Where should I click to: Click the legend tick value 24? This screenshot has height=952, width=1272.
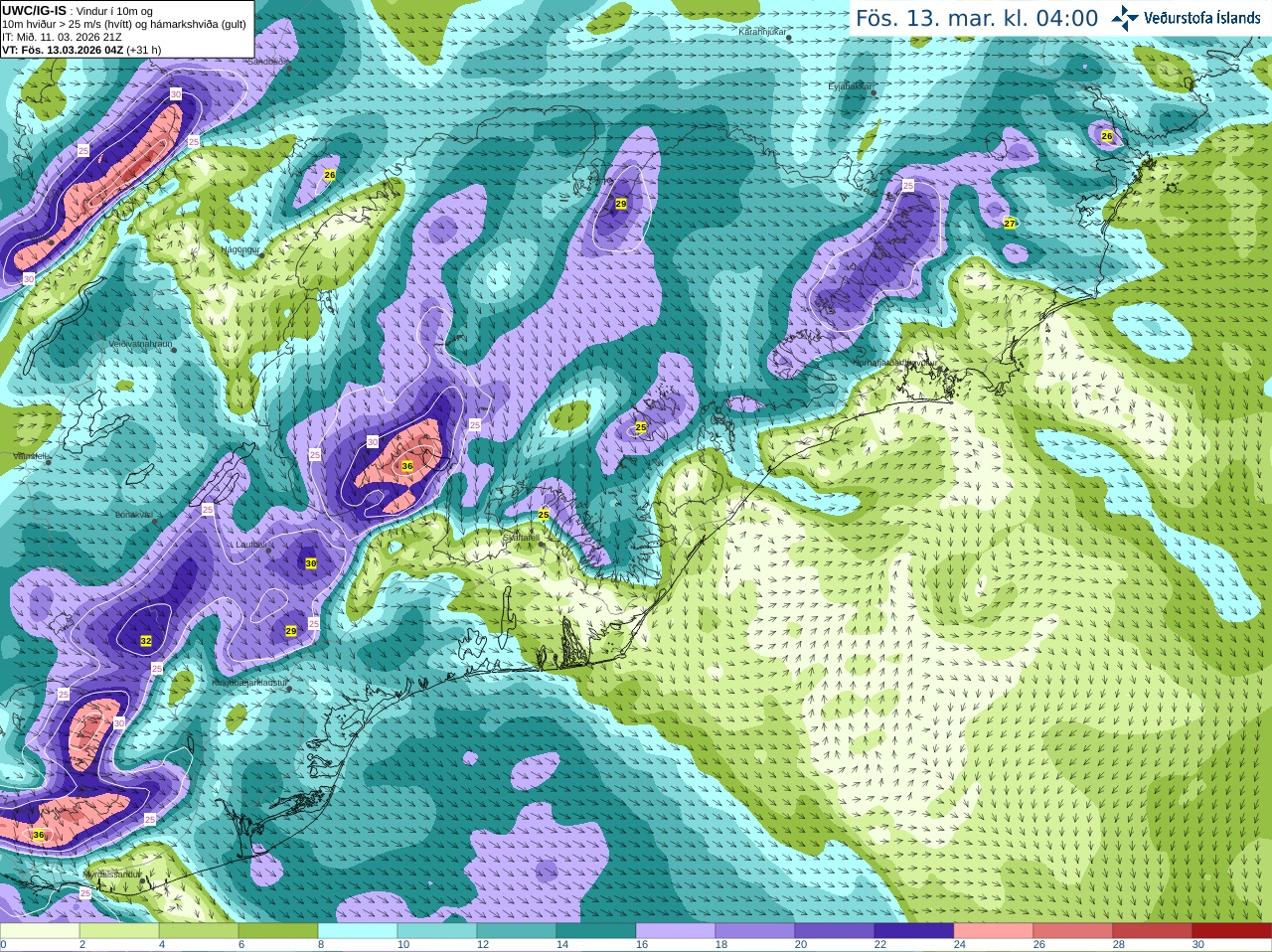(960, 945)
